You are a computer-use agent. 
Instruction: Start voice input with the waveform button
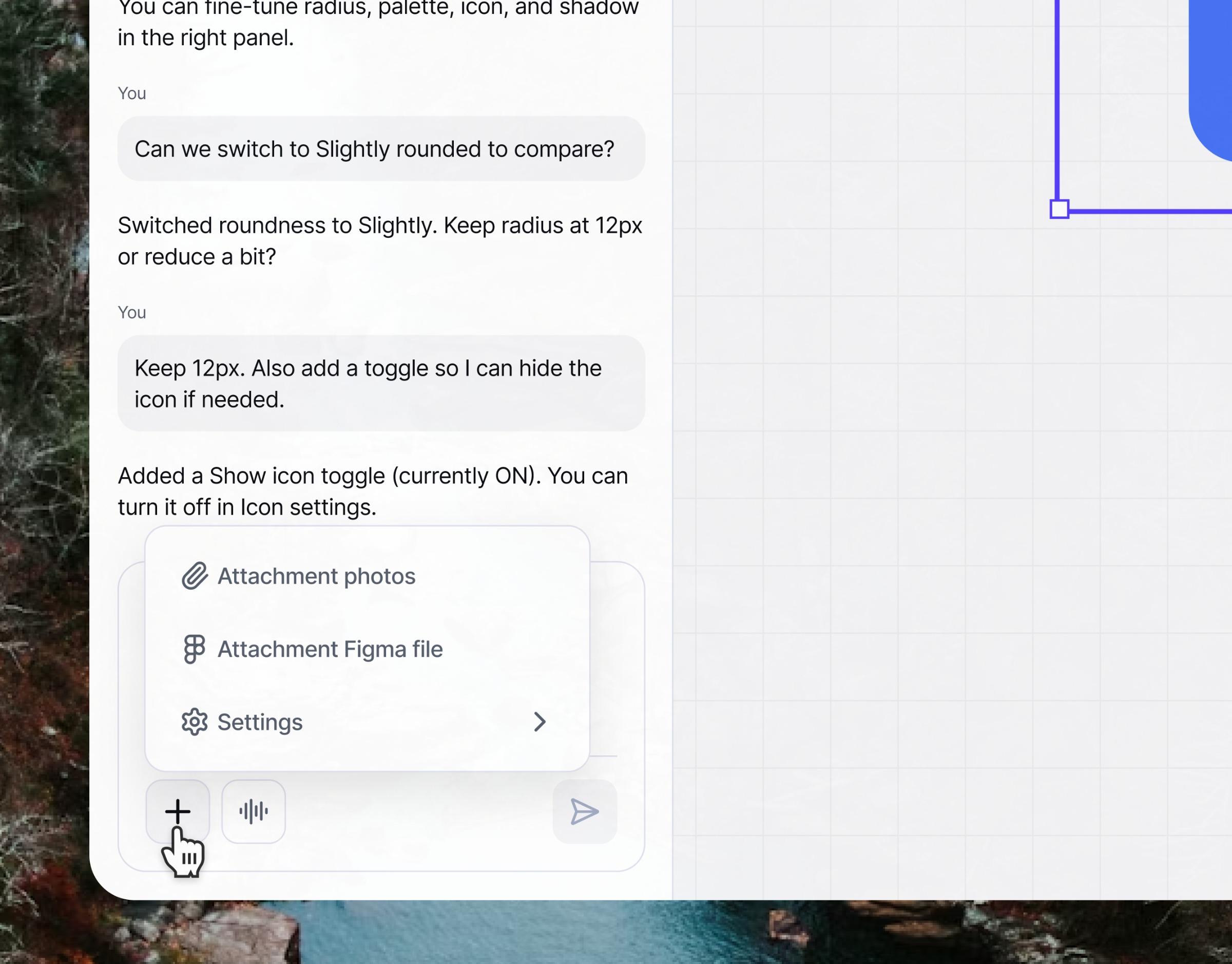(x=253, y=811)
